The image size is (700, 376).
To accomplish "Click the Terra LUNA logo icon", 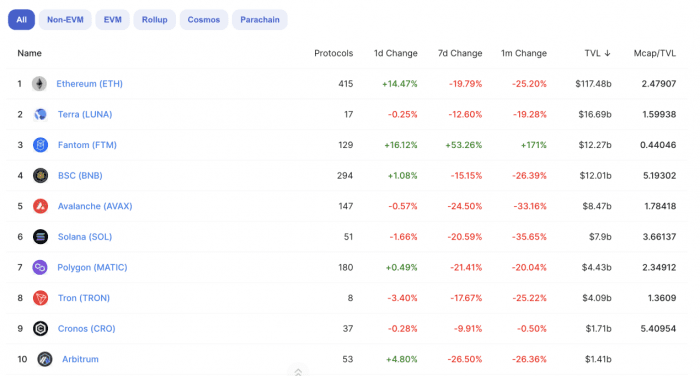I will pyautogui.click(x=40, y=114).
